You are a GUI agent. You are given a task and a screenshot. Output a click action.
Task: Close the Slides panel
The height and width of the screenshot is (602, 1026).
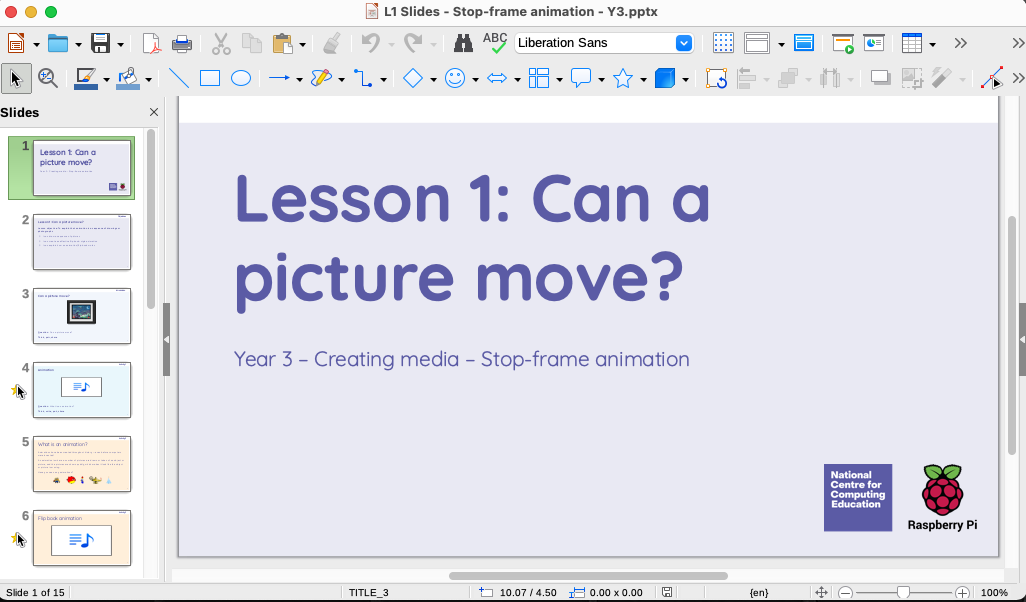pos(154,113)
